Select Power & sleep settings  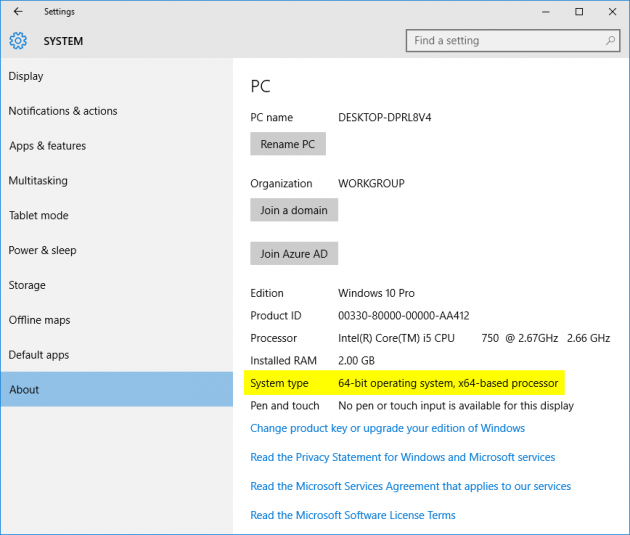tap(117, 250)
